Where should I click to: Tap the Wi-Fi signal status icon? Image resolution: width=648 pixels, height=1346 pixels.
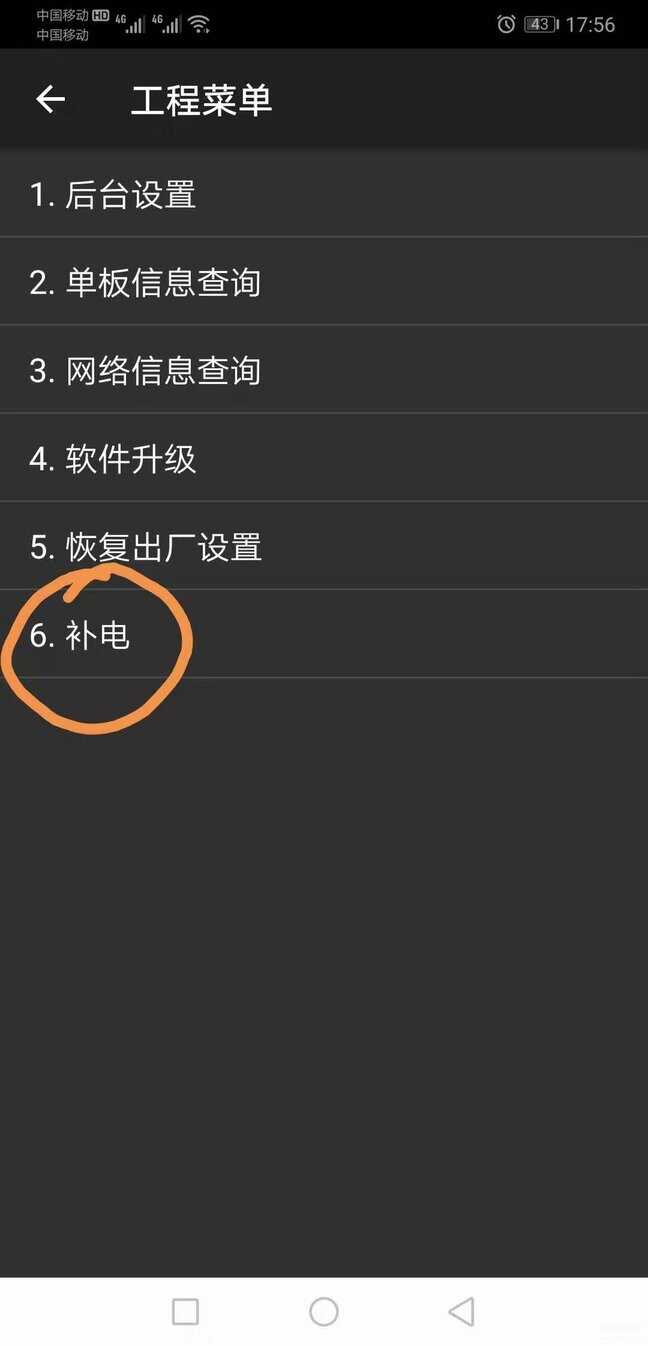coord(199,24)
